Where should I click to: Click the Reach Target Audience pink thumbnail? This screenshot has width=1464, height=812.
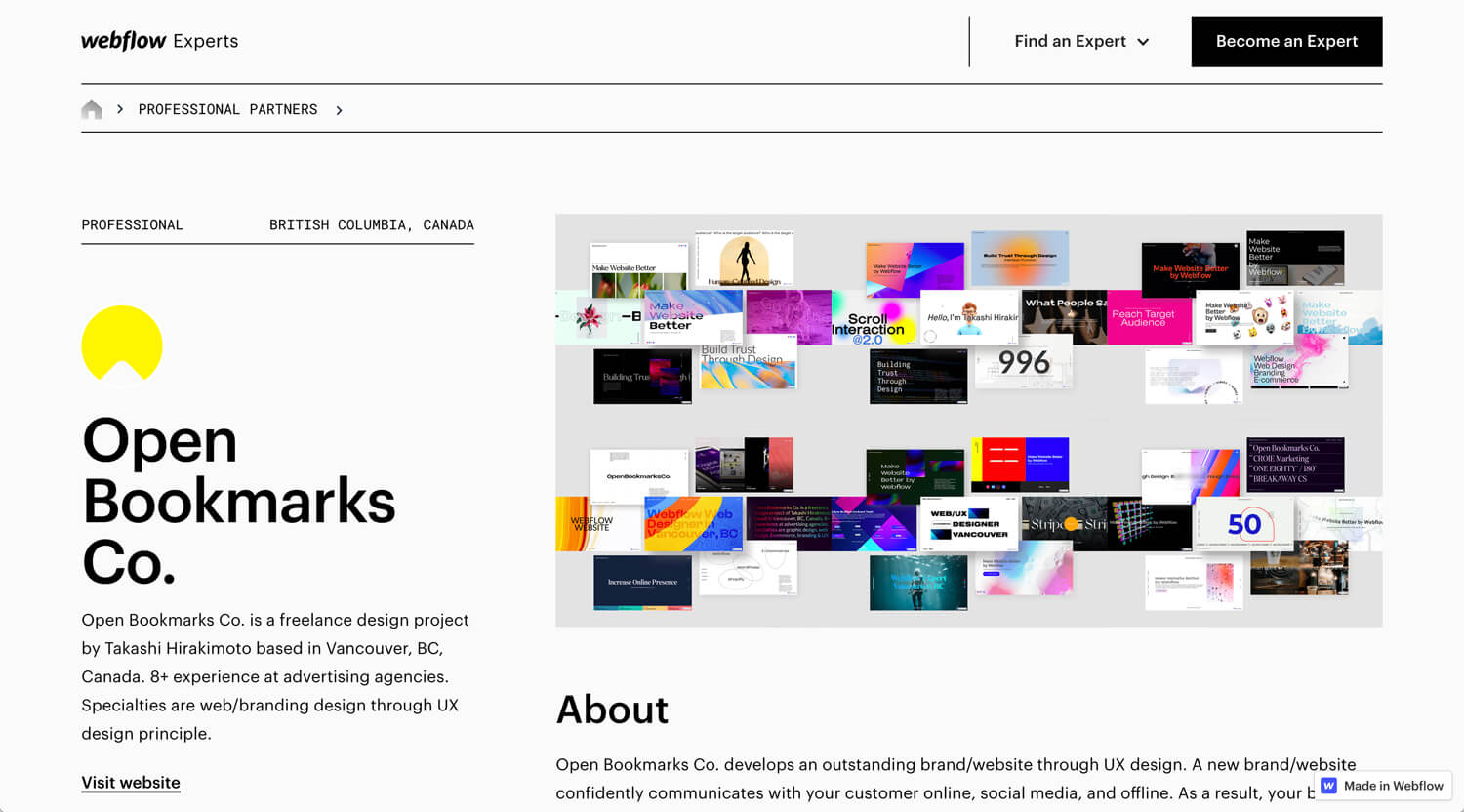tap(1149, 317)
